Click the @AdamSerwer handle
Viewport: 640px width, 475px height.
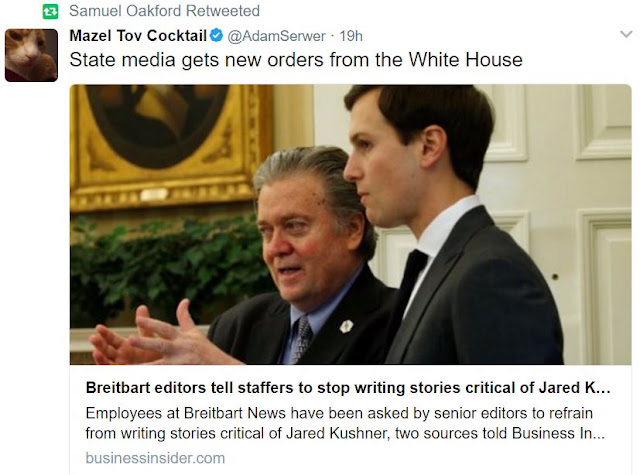pyautogui.click(x=276, y=36)
